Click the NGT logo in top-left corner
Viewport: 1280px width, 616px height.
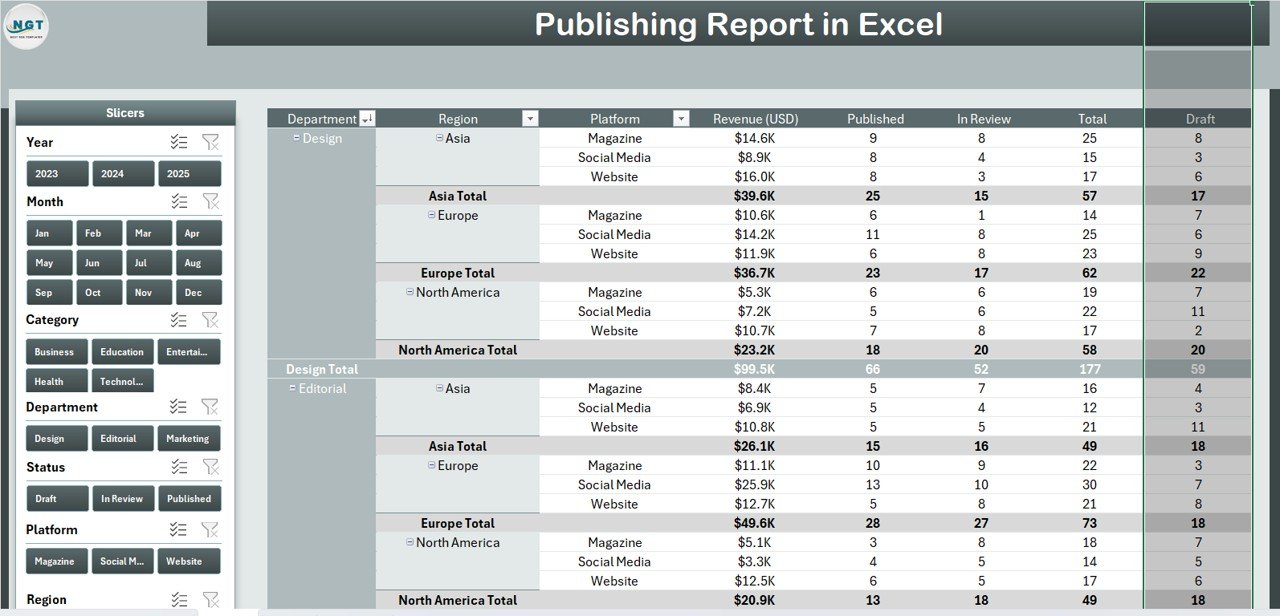[26, 27]
